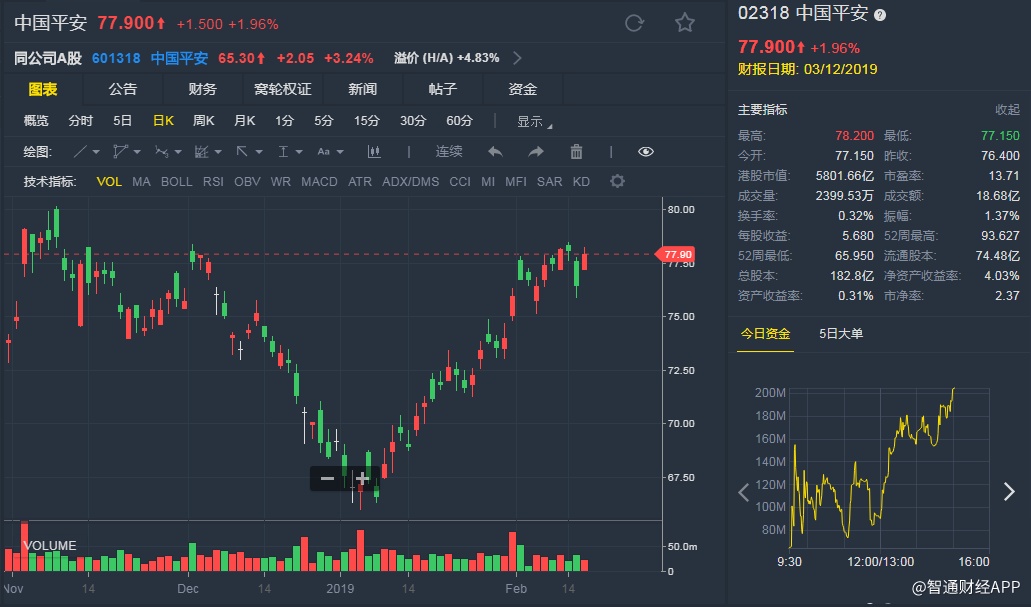
Task: Select the 周K chart period
Action: [203, 121]
